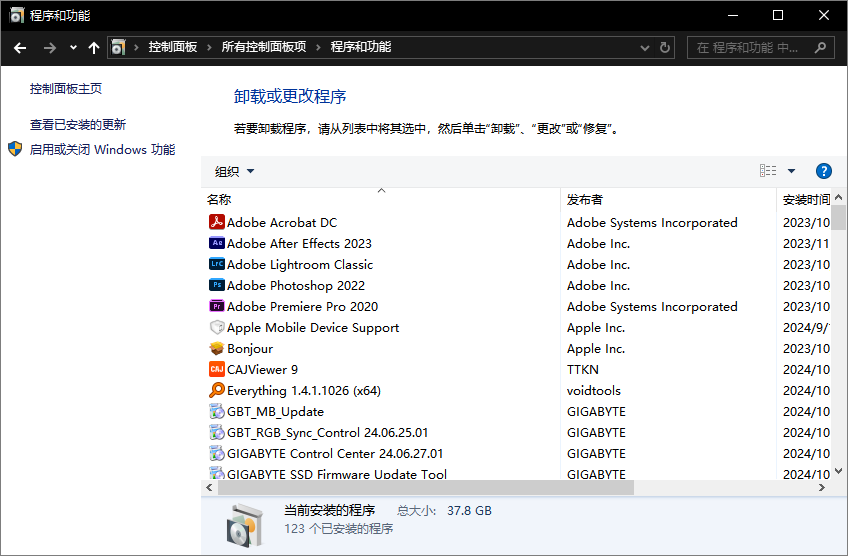
Task: Click the Everything search tool icon
Action: 217,390
